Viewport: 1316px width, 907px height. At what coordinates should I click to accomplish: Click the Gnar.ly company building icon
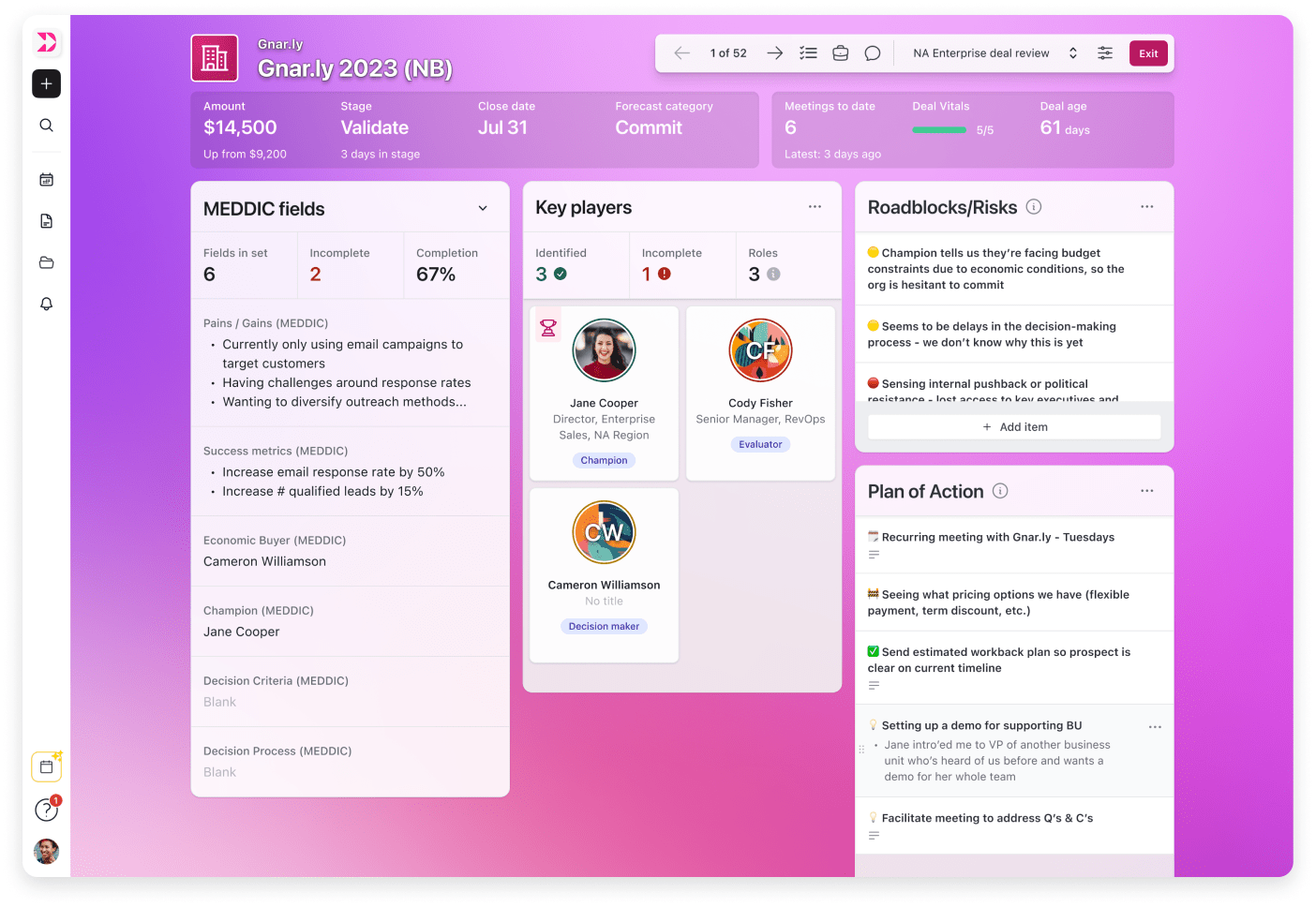tap(215, 58)
